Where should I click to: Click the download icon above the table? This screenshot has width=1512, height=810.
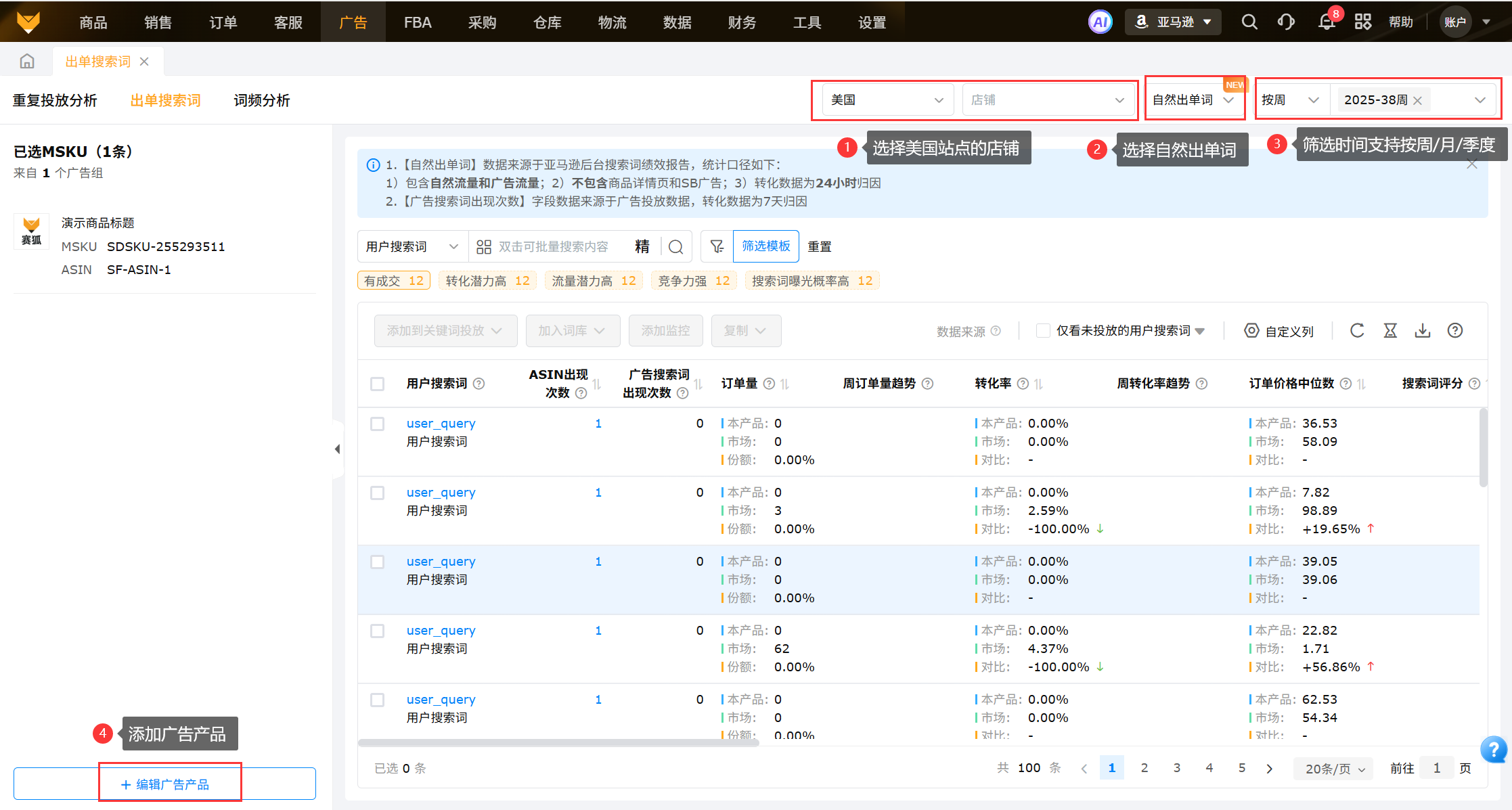coord(1423,330)
